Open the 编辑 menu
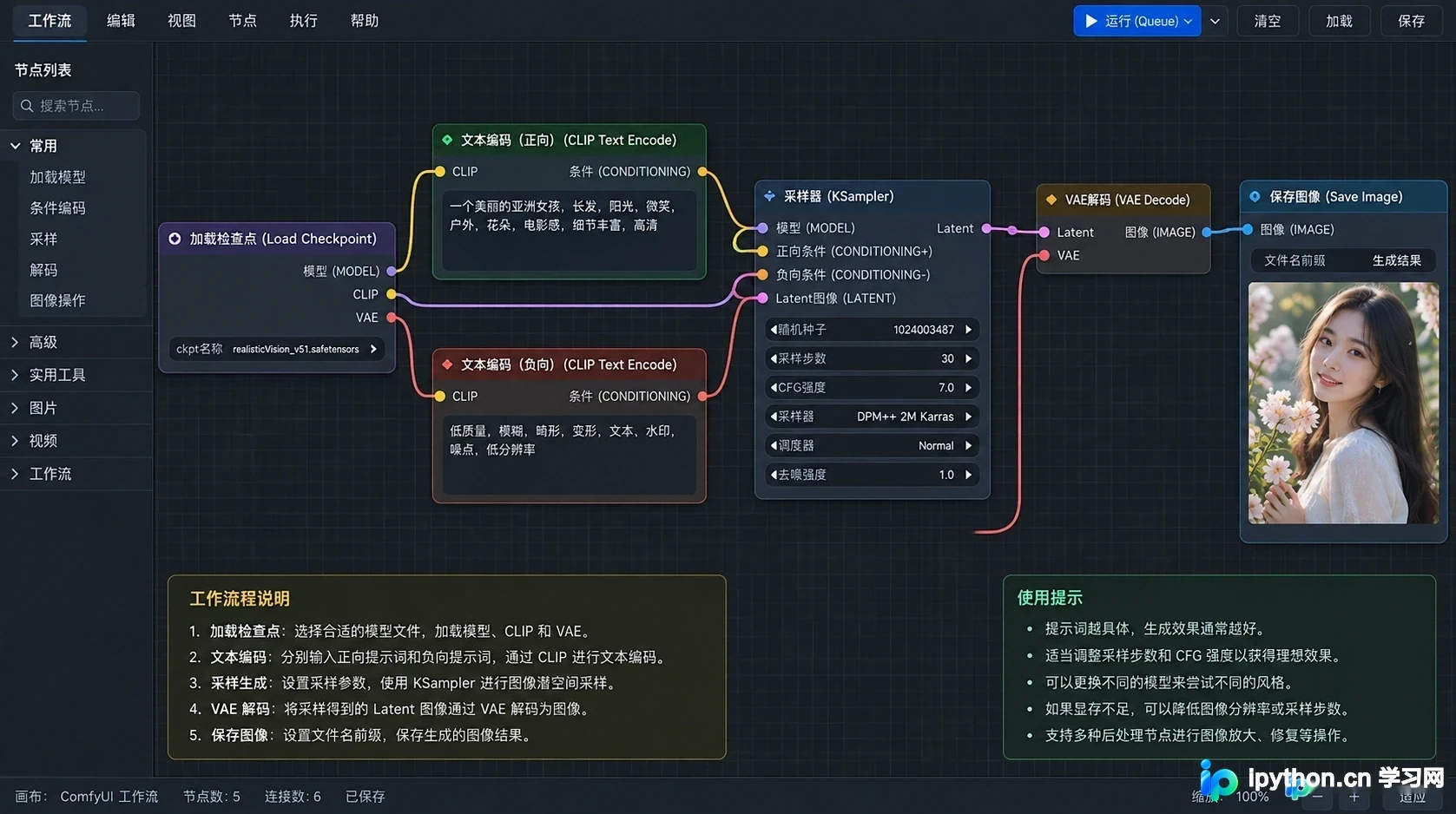1456x814 pixels. [121, 21]
